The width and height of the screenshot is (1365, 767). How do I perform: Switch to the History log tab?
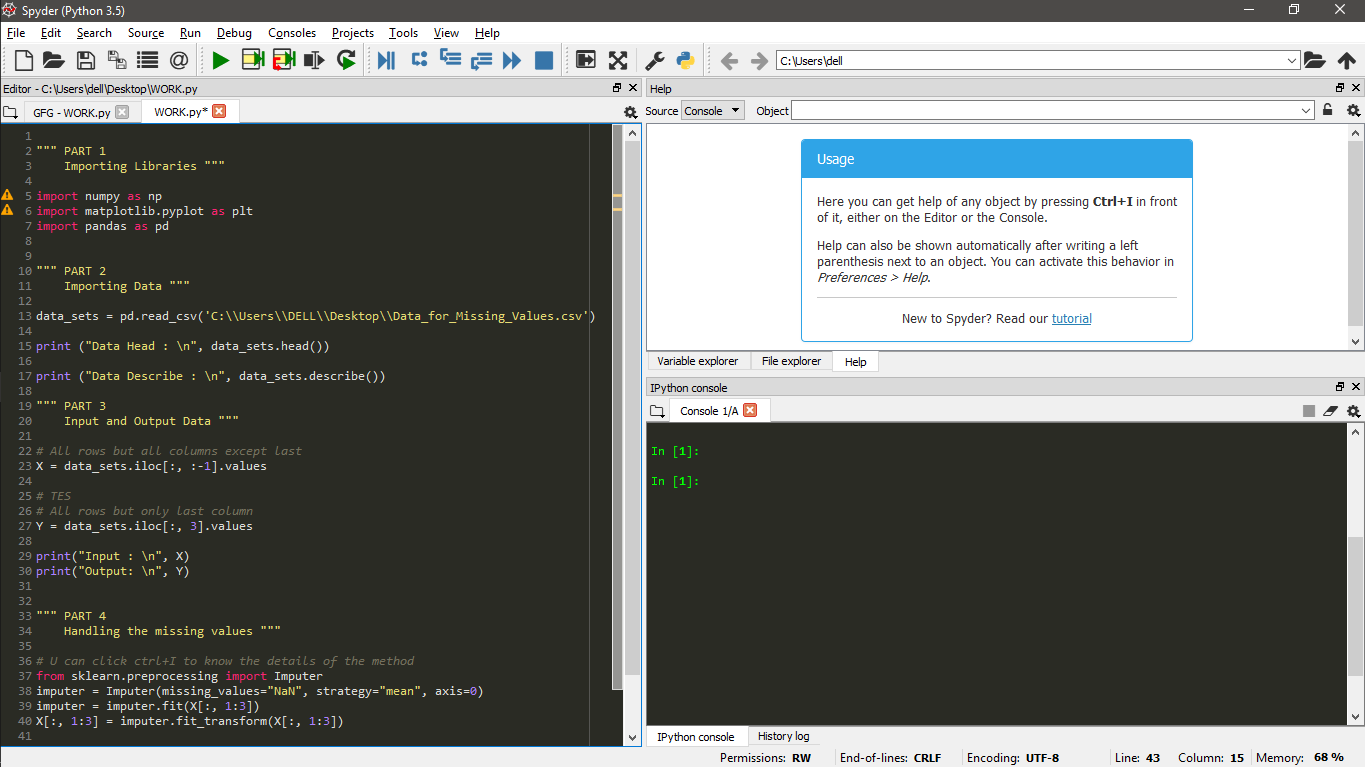[784, 736]
